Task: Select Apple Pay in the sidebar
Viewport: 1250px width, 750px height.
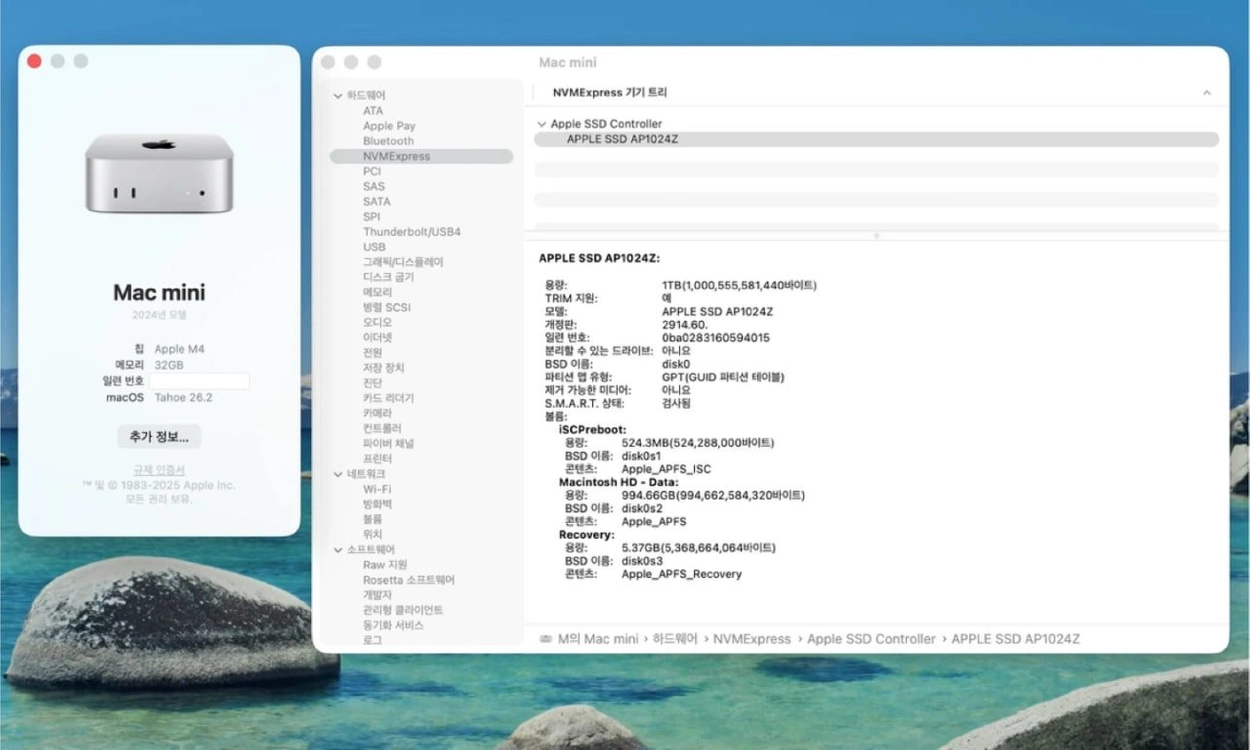Action: pyautogui.click(x=389, y=126)
